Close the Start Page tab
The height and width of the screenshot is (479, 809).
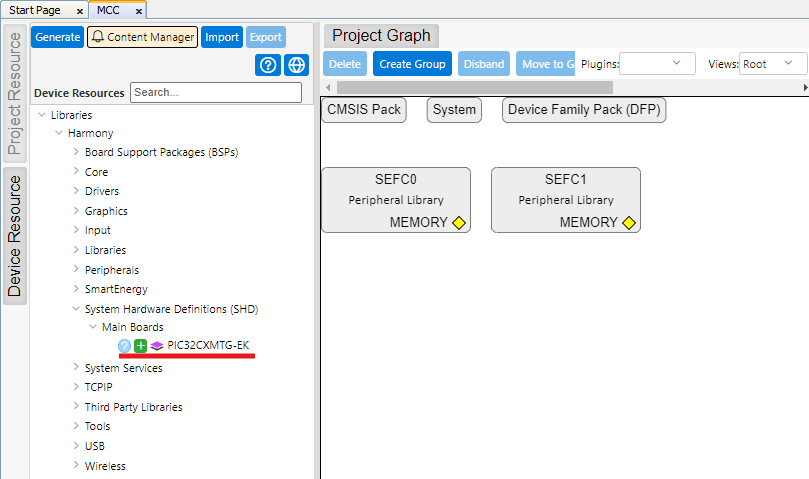80,11
